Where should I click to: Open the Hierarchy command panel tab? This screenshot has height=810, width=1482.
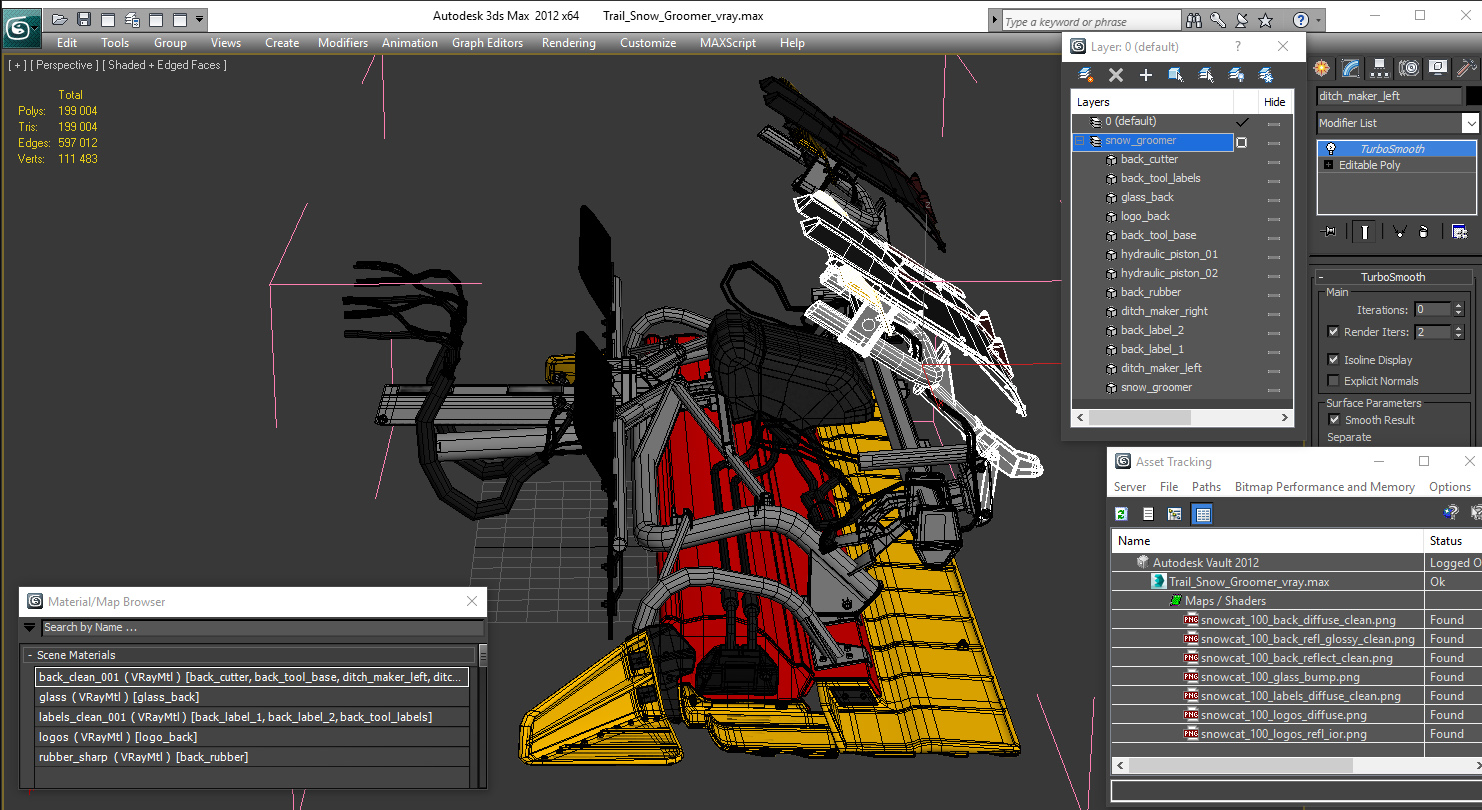tap(1380, 68)
